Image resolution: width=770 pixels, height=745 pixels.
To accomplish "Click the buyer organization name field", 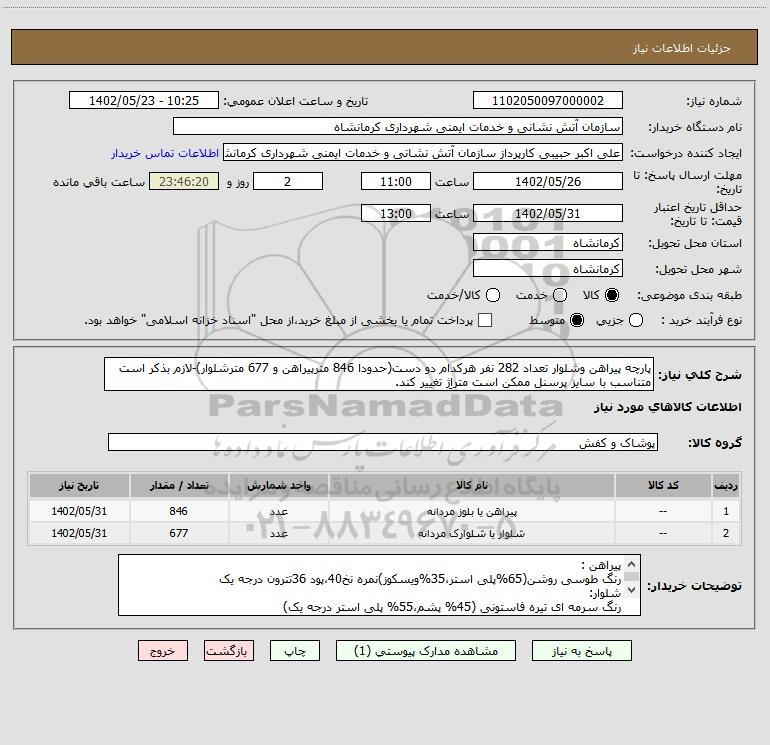I will click(x=398, y=127).
